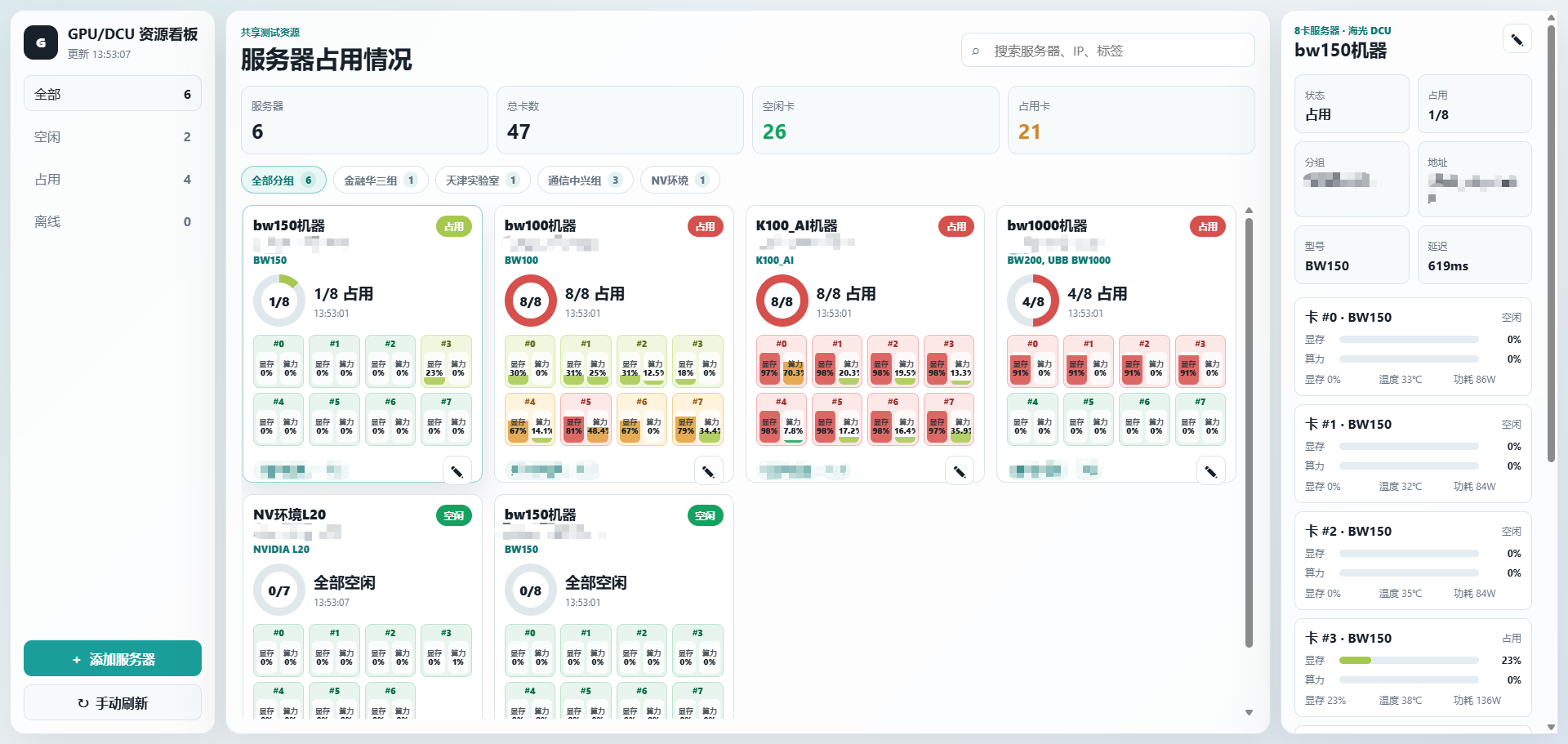Click the 服务器 6 stat card
Viewport: 1568px width, 744px height.
pos(364,120)
